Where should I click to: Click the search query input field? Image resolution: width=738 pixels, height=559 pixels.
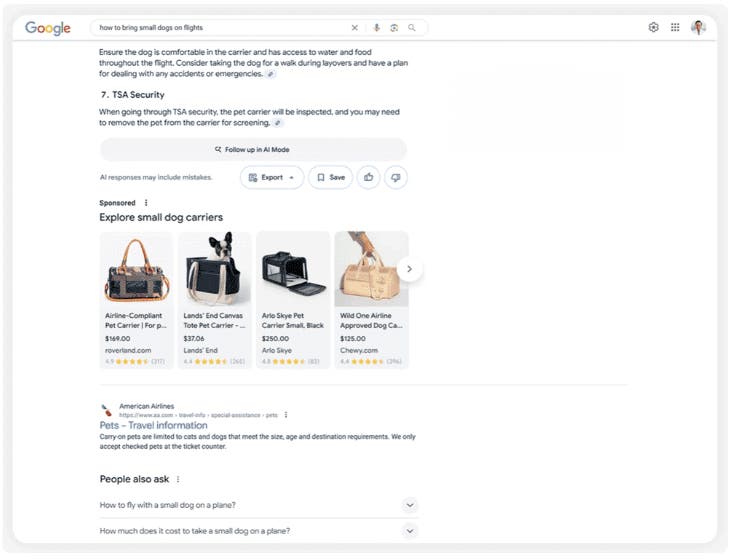click(x=221, y=28)
